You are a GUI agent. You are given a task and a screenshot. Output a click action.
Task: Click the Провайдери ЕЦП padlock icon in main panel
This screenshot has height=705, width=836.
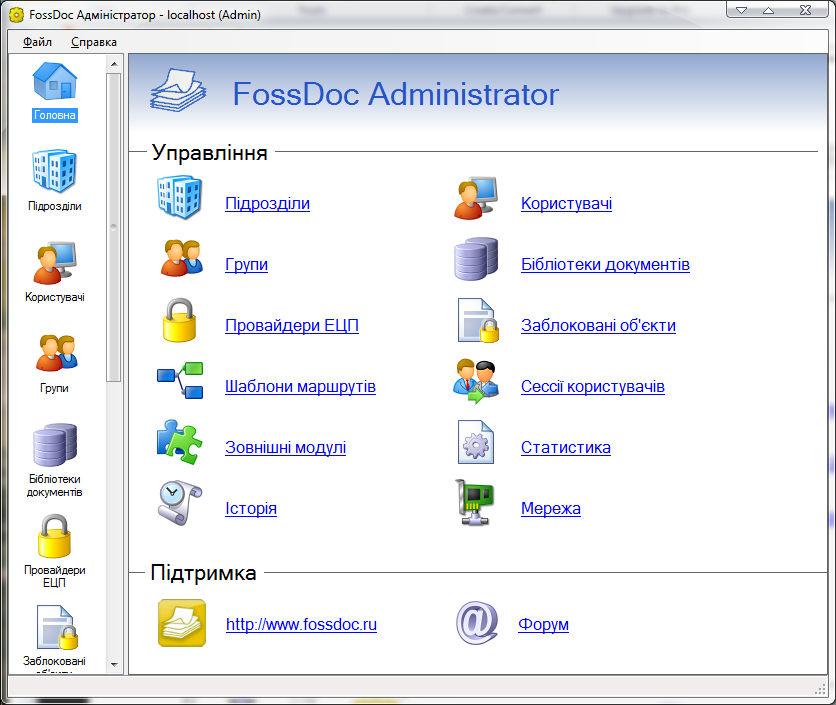point(179,320)
